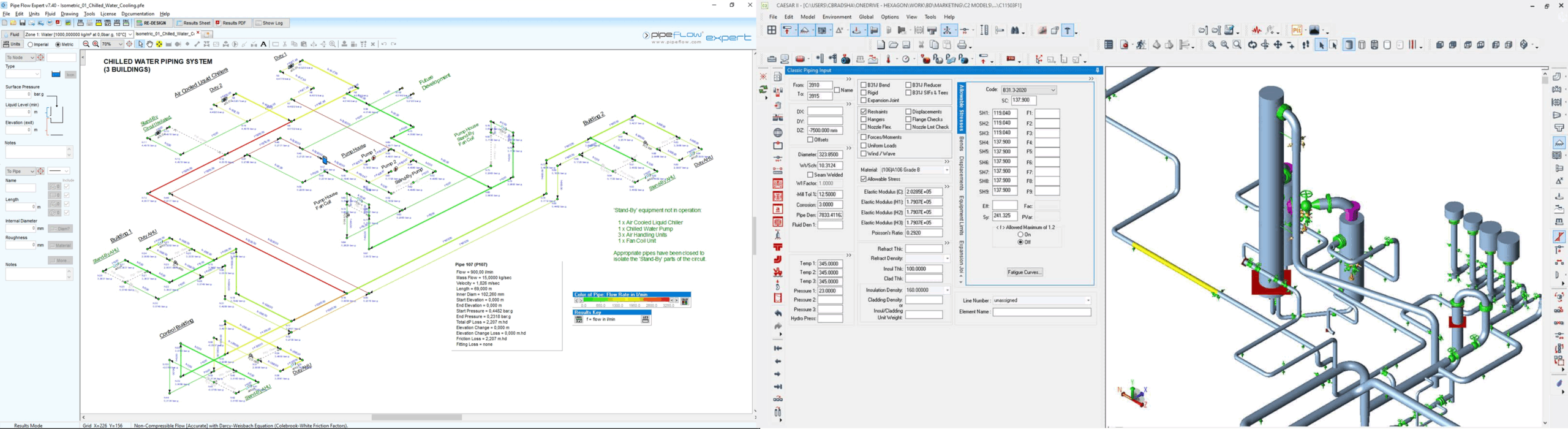Click the open folder icon in CAESAR II
This screenshot has width=1568, height=429.
[x=894, y=45]
